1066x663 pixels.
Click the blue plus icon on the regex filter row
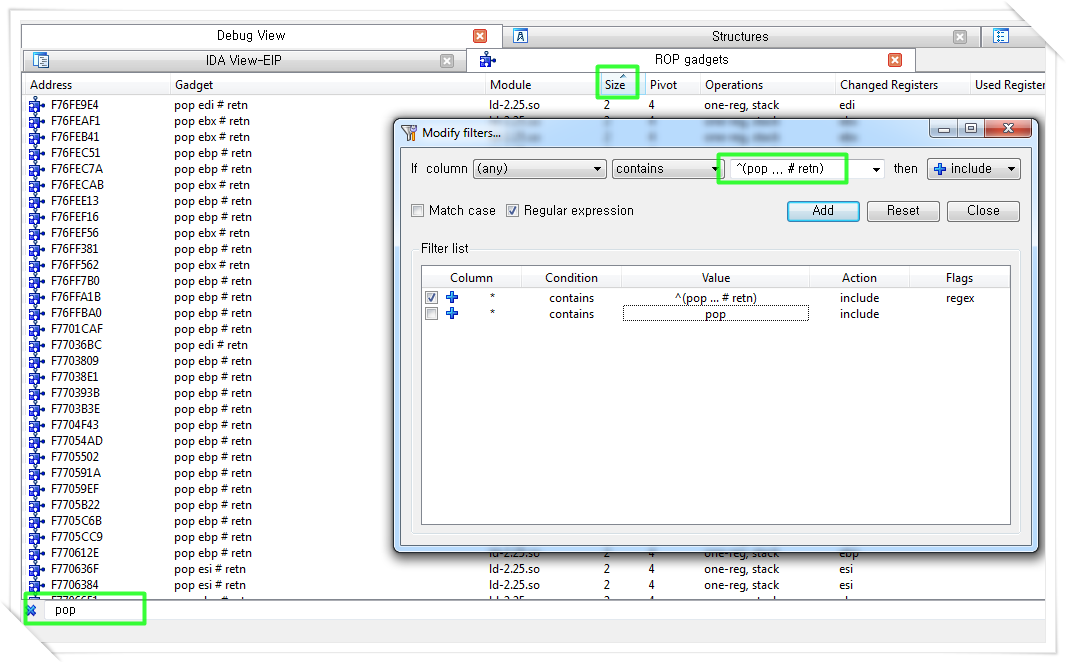451,297
